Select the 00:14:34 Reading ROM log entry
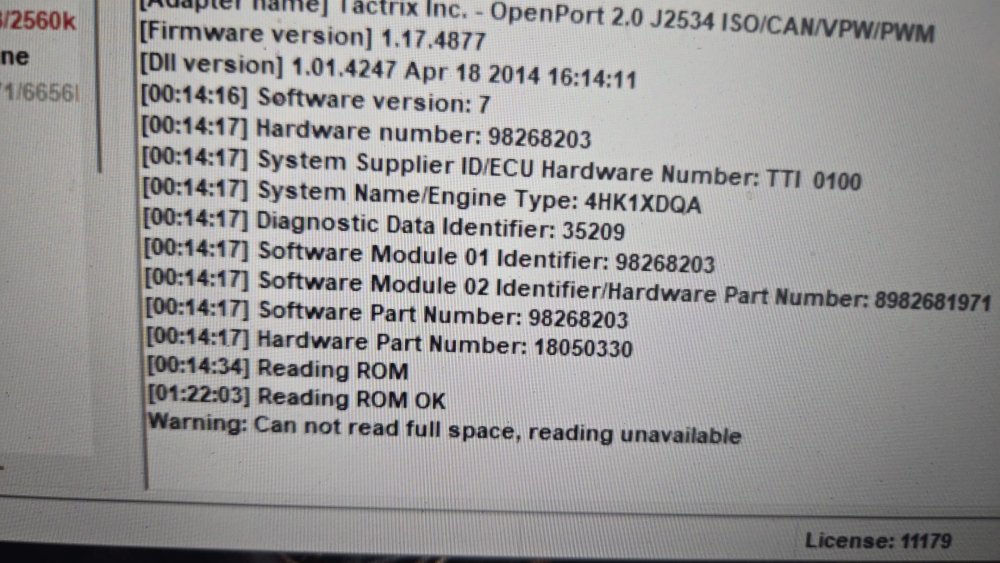 click(277, 369)
